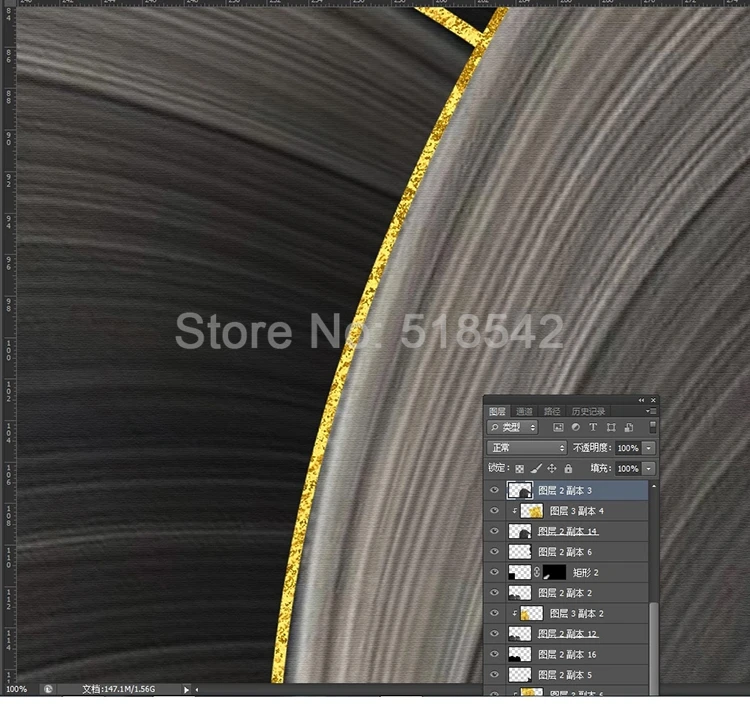Collapse the layers panel with double arrows

(641, 400)
